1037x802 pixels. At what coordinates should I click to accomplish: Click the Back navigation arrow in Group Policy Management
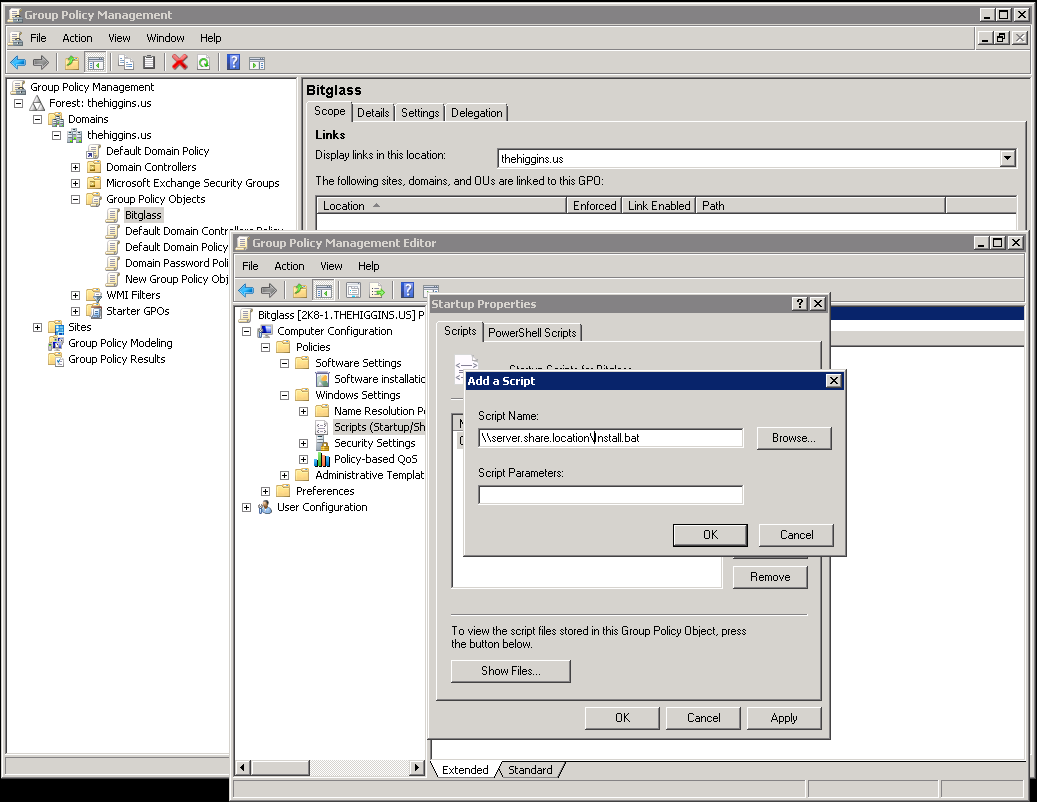point(17,62)
